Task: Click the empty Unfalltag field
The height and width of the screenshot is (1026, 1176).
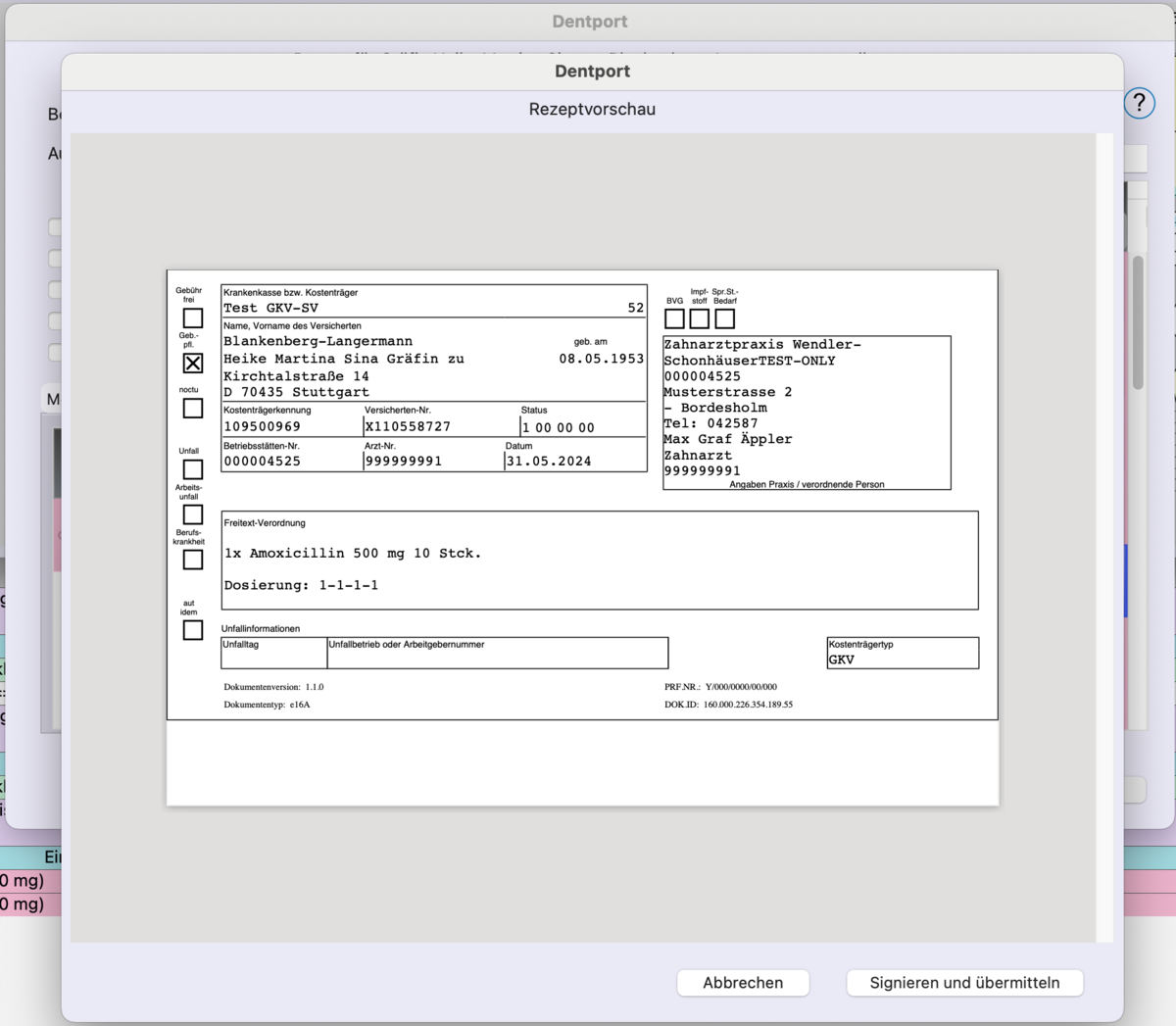Action: 274,653
